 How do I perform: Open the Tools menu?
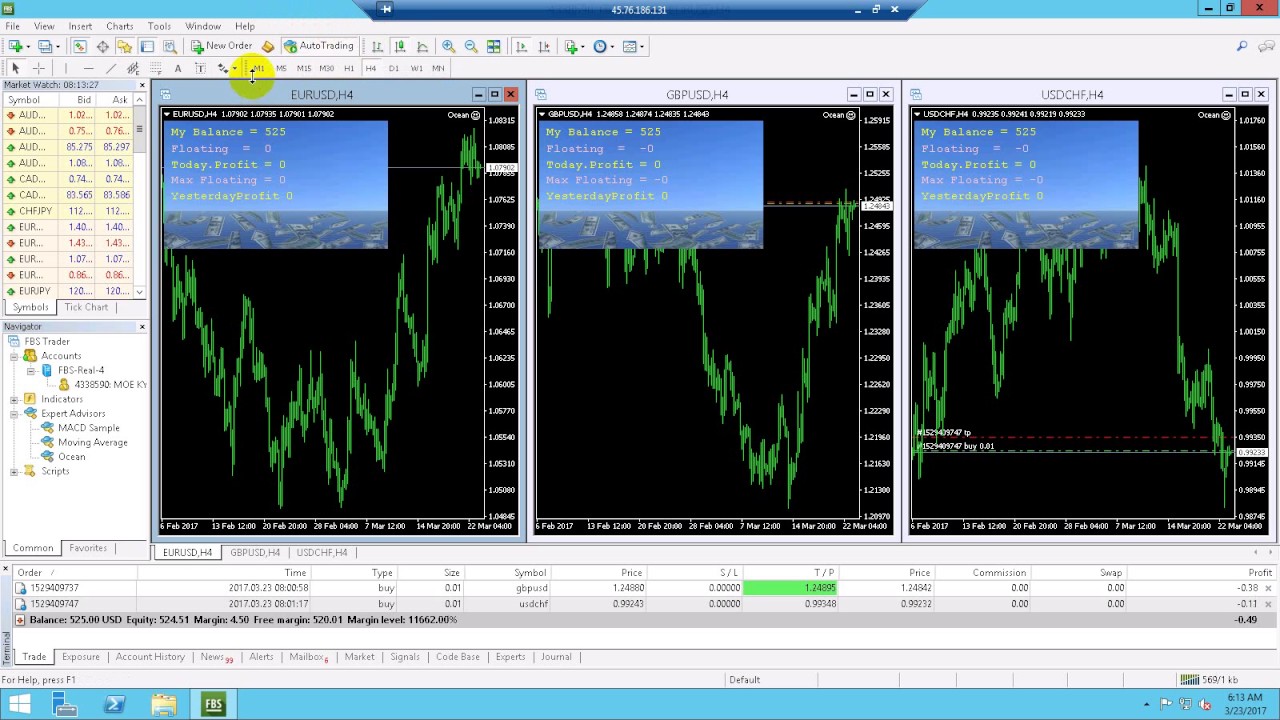pyautogui.click(x=159, y=26)
